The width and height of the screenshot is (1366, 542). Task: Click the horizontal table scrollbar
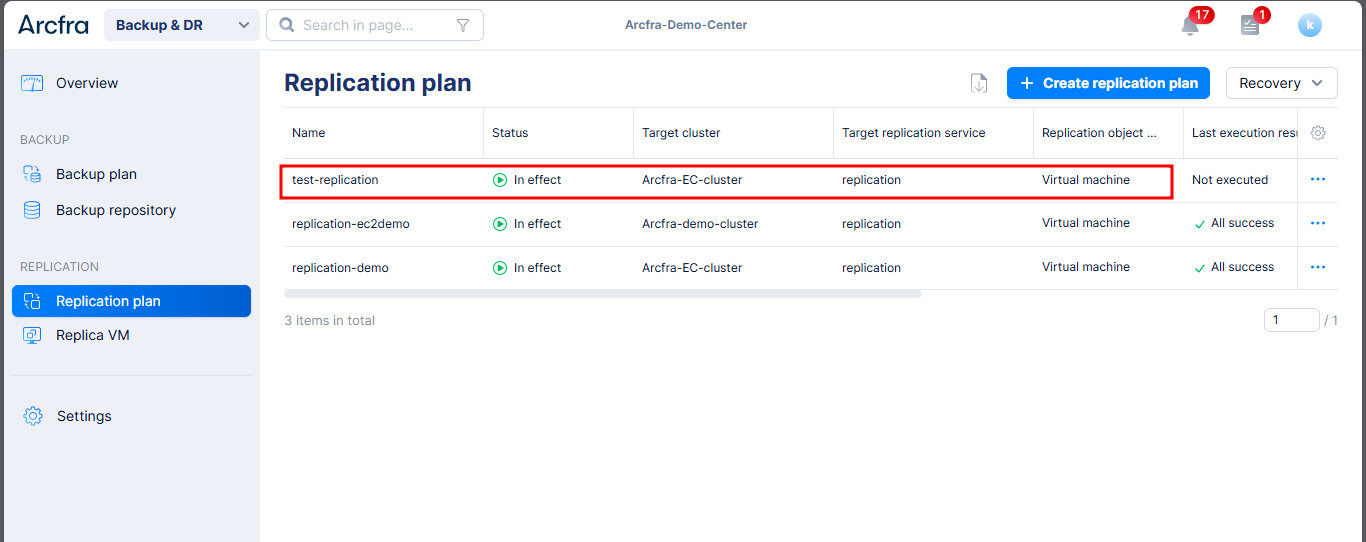[x=602, y=294]
